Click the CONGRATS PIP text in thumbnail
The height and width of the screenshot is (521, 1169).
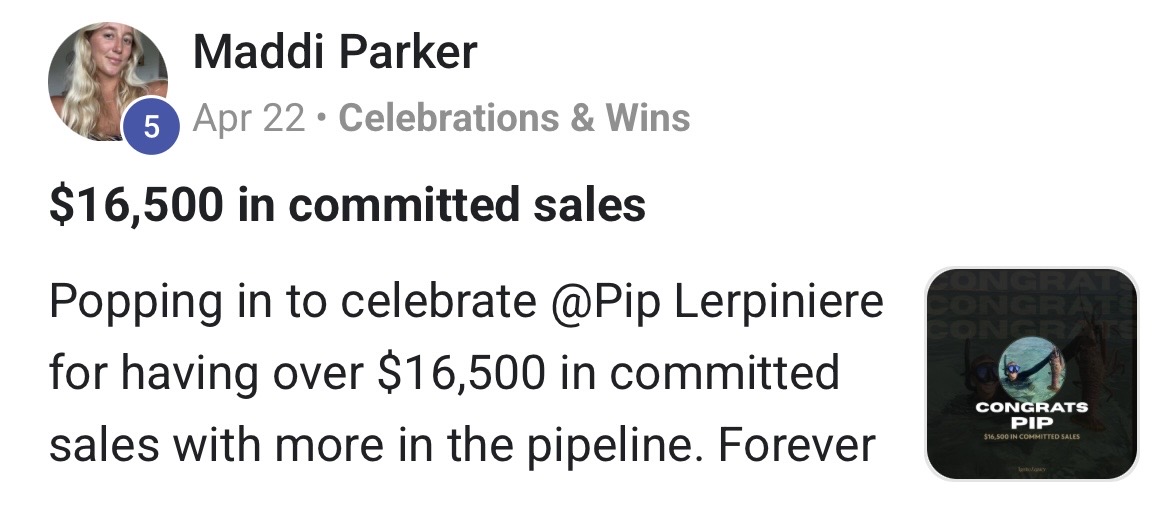1032,415
